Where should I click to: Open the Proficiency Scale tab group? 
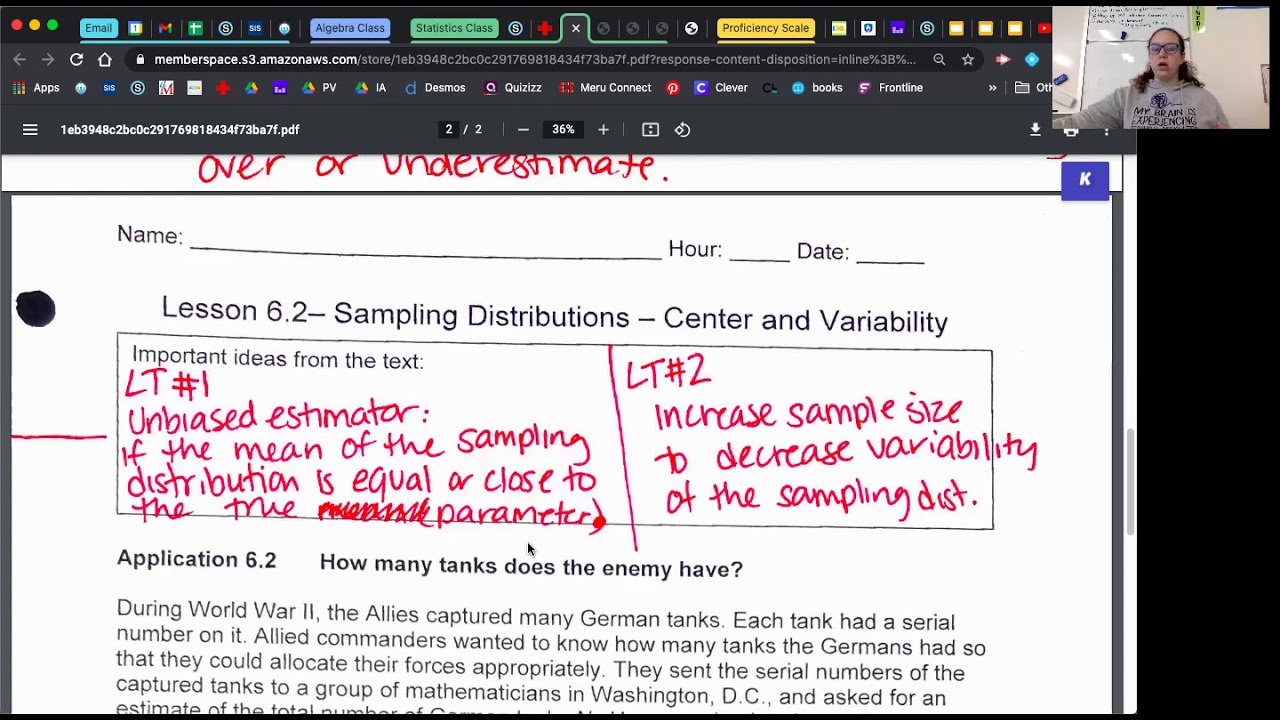coord(765,28)
